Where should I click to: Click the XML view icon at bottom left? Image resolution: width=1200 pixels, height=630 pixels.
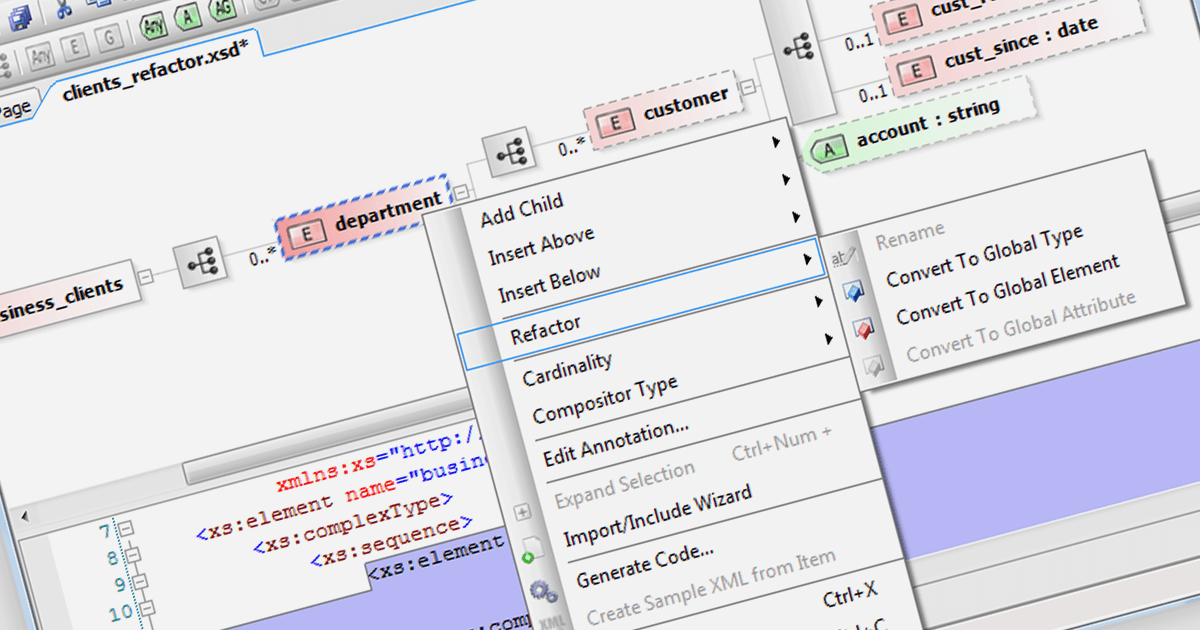551,623
